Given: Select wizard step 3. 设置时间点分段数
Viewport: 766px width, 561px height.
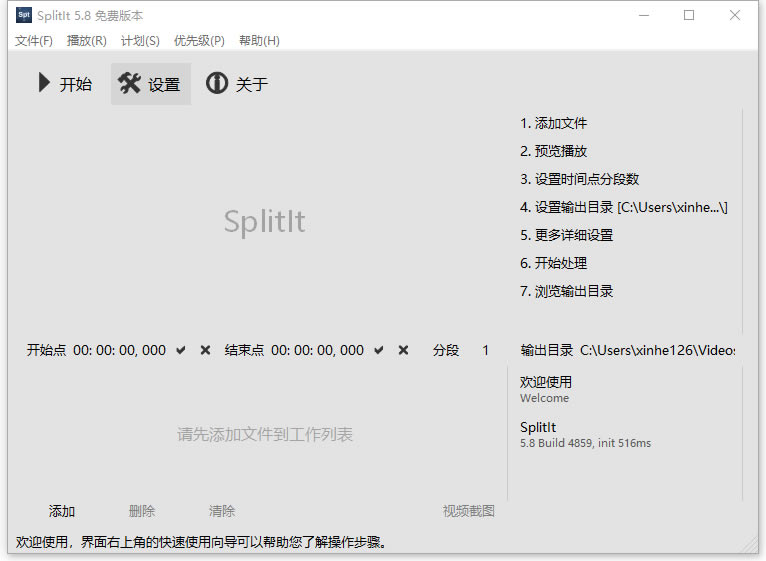Looking at the screenshot, I should (579, 179).
